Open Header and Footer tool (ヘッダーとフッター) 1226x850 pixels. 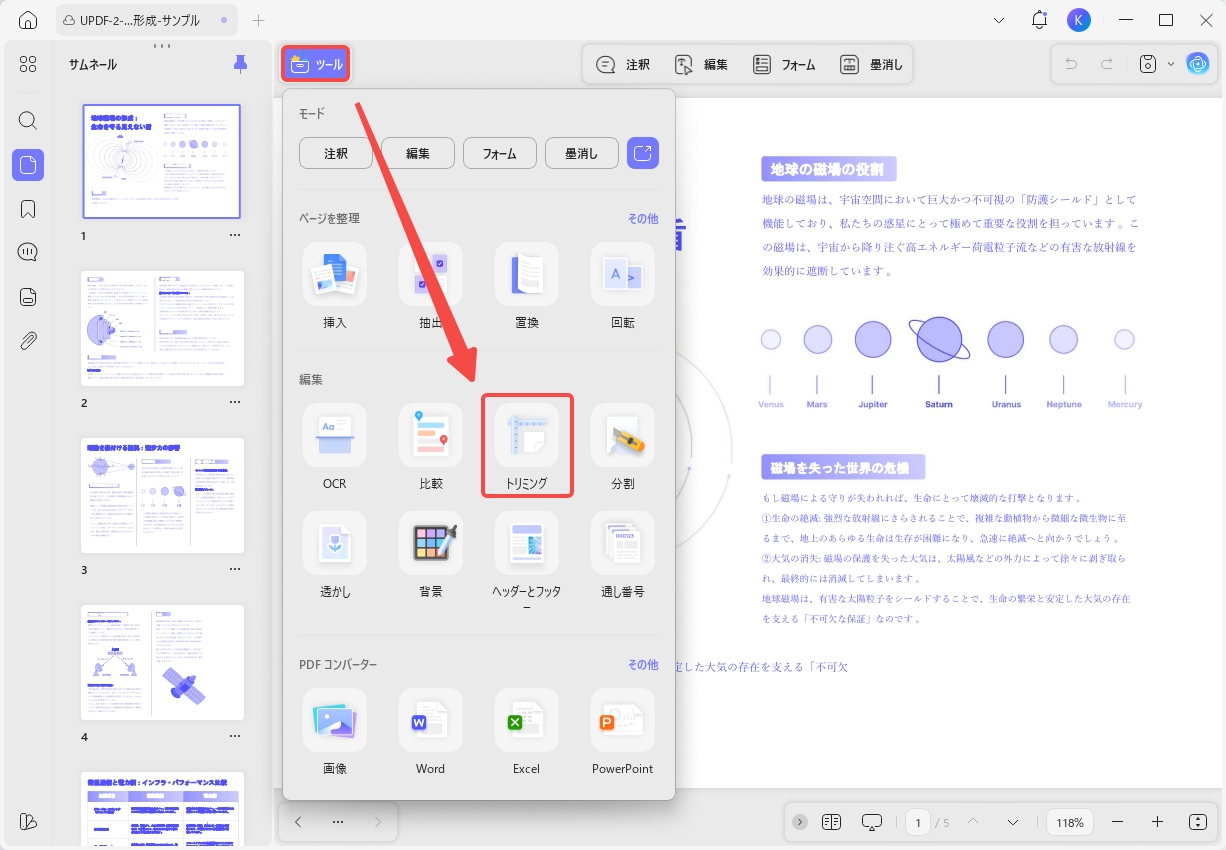coord(526,562)
